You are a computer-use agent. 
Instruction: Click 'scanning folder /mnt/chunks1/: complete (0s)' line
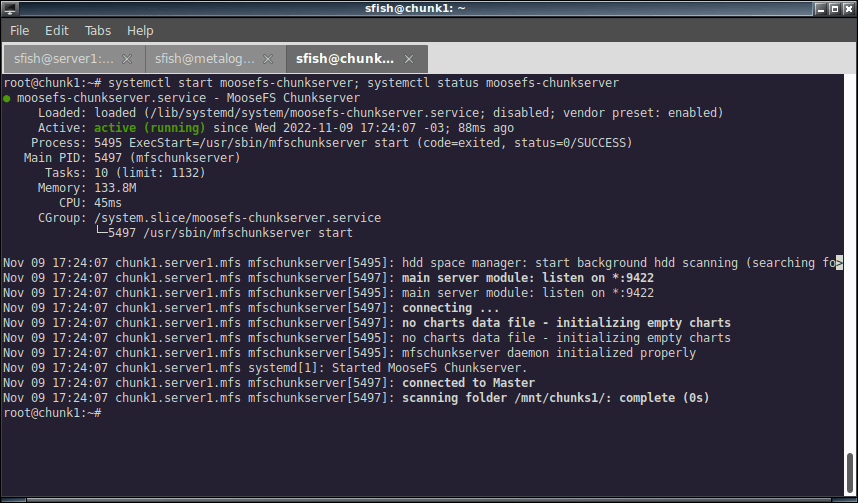point(356,398)
